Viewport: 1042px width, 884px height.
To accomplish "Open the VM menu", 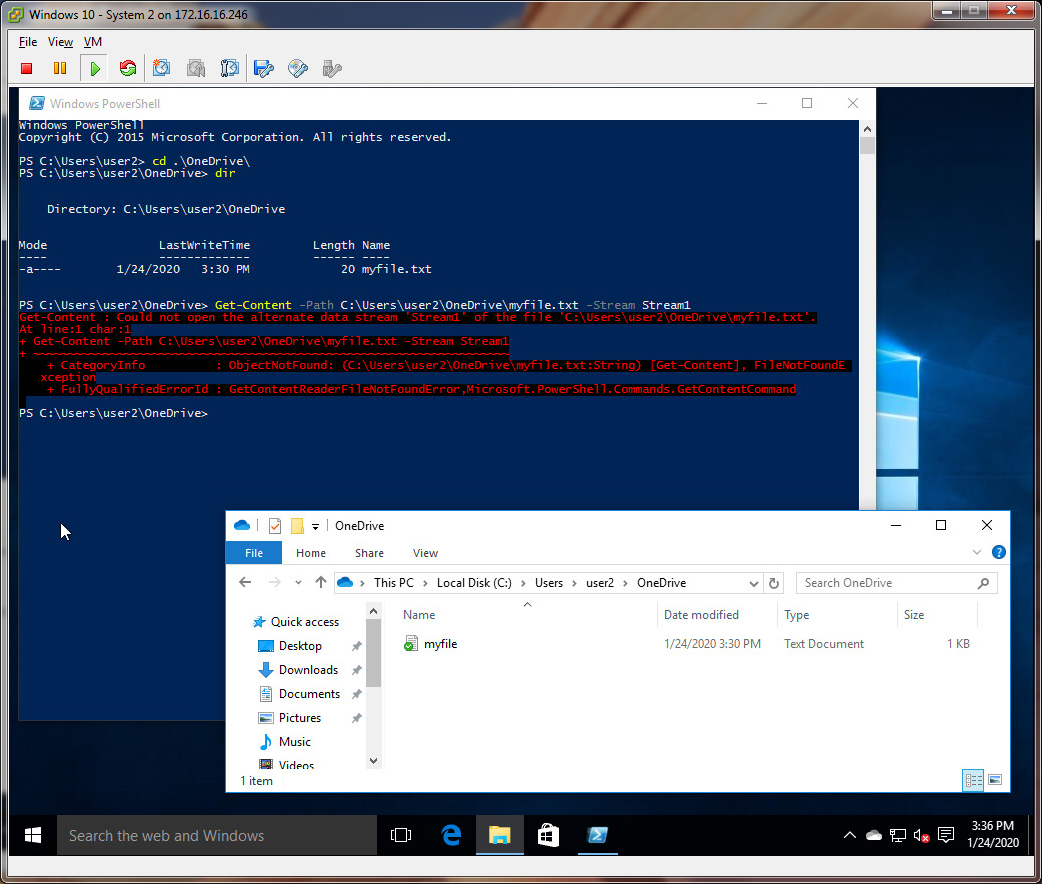I will coord(92,41).
